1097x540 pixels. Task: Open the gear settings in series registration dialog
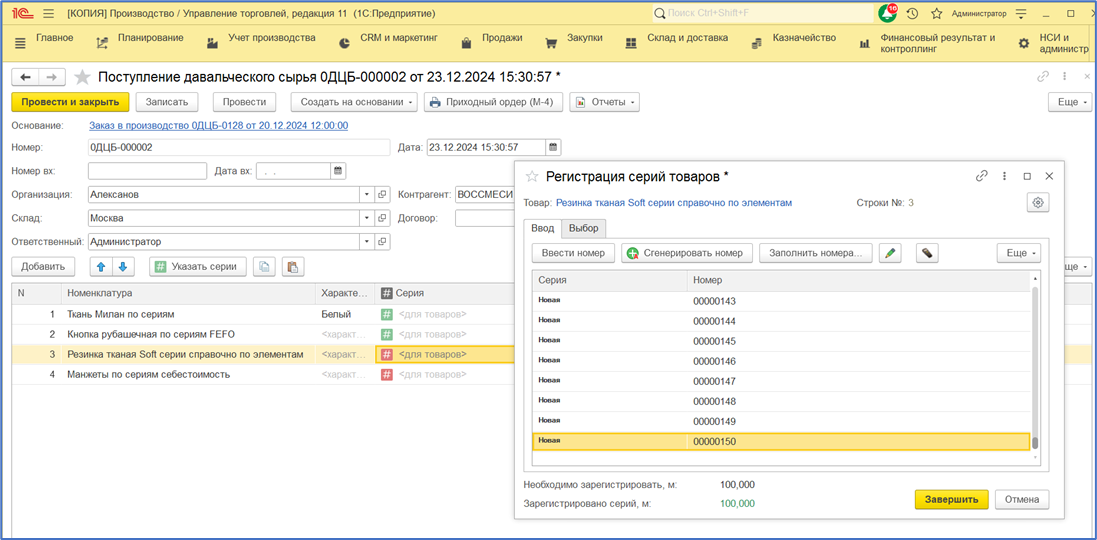pyautogui.click(x=1038, y=203)
